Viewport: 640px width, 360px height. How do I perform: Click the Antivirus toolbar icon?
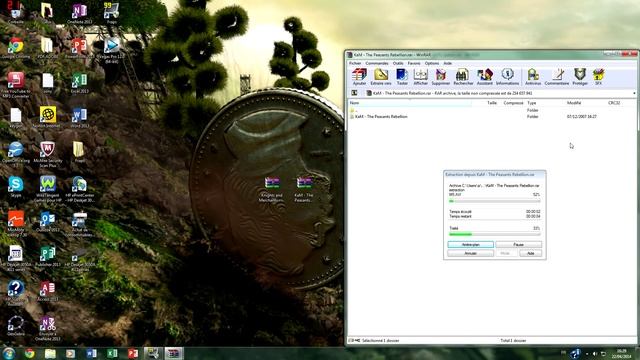point(533,77)
